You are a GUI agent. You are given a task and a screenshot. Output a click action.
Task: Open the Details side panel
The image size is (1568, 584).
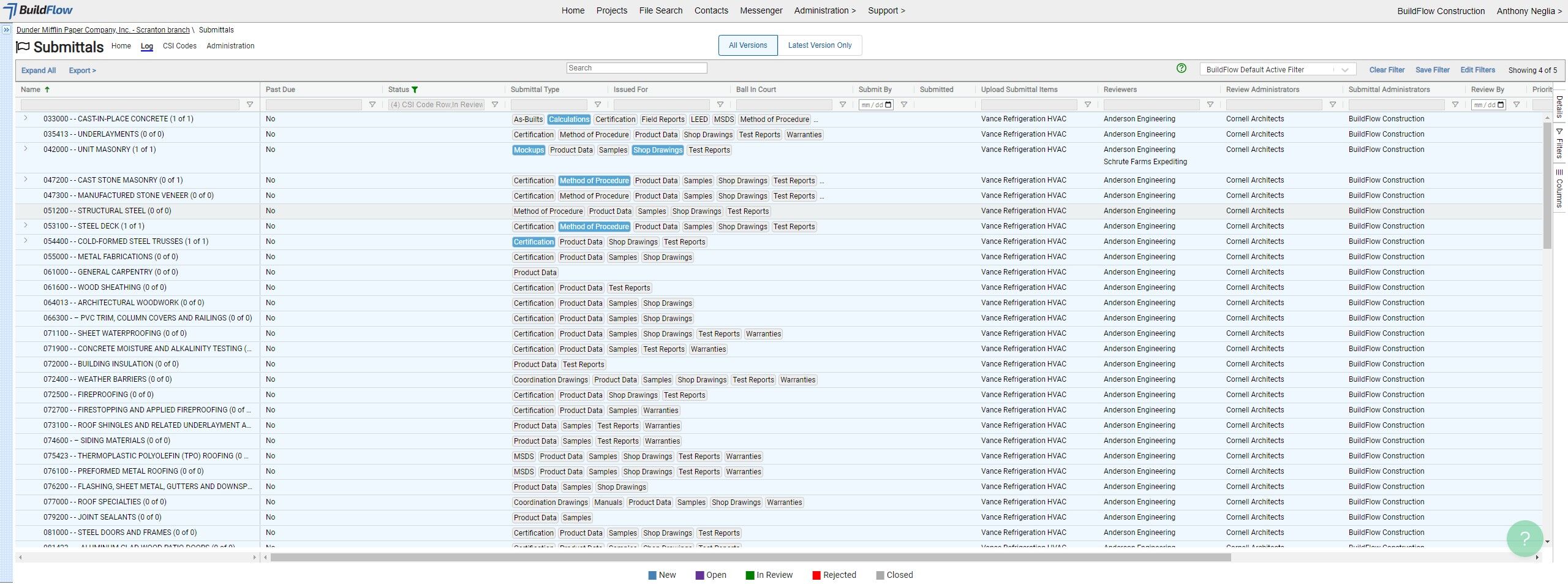[1559, 107]
